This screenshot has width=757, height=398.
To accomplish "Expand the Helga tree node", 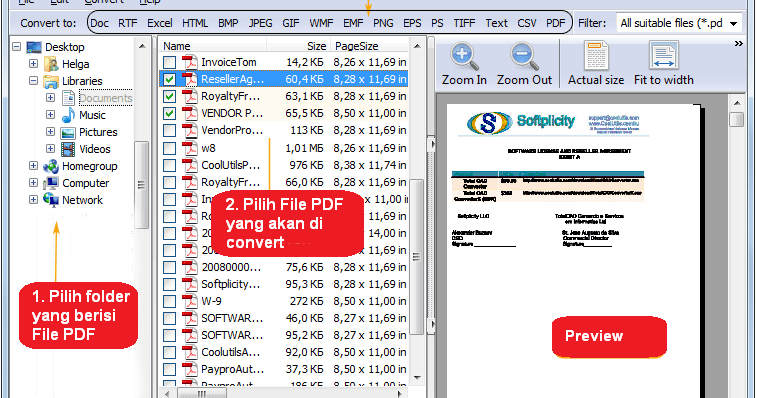I will pos(33,63).
